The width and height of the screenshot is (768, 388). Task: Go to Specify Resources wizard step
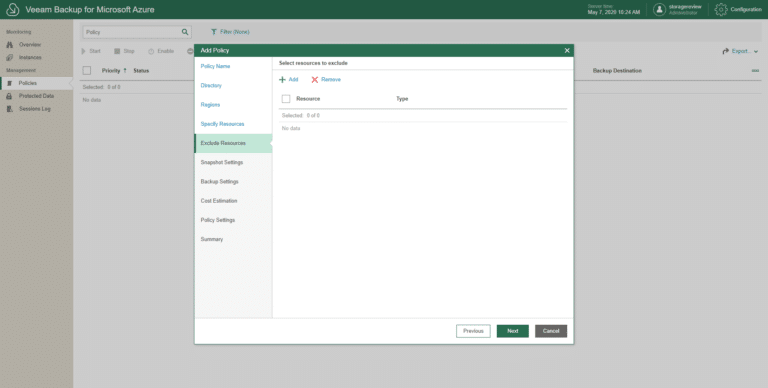pos(222,124)
